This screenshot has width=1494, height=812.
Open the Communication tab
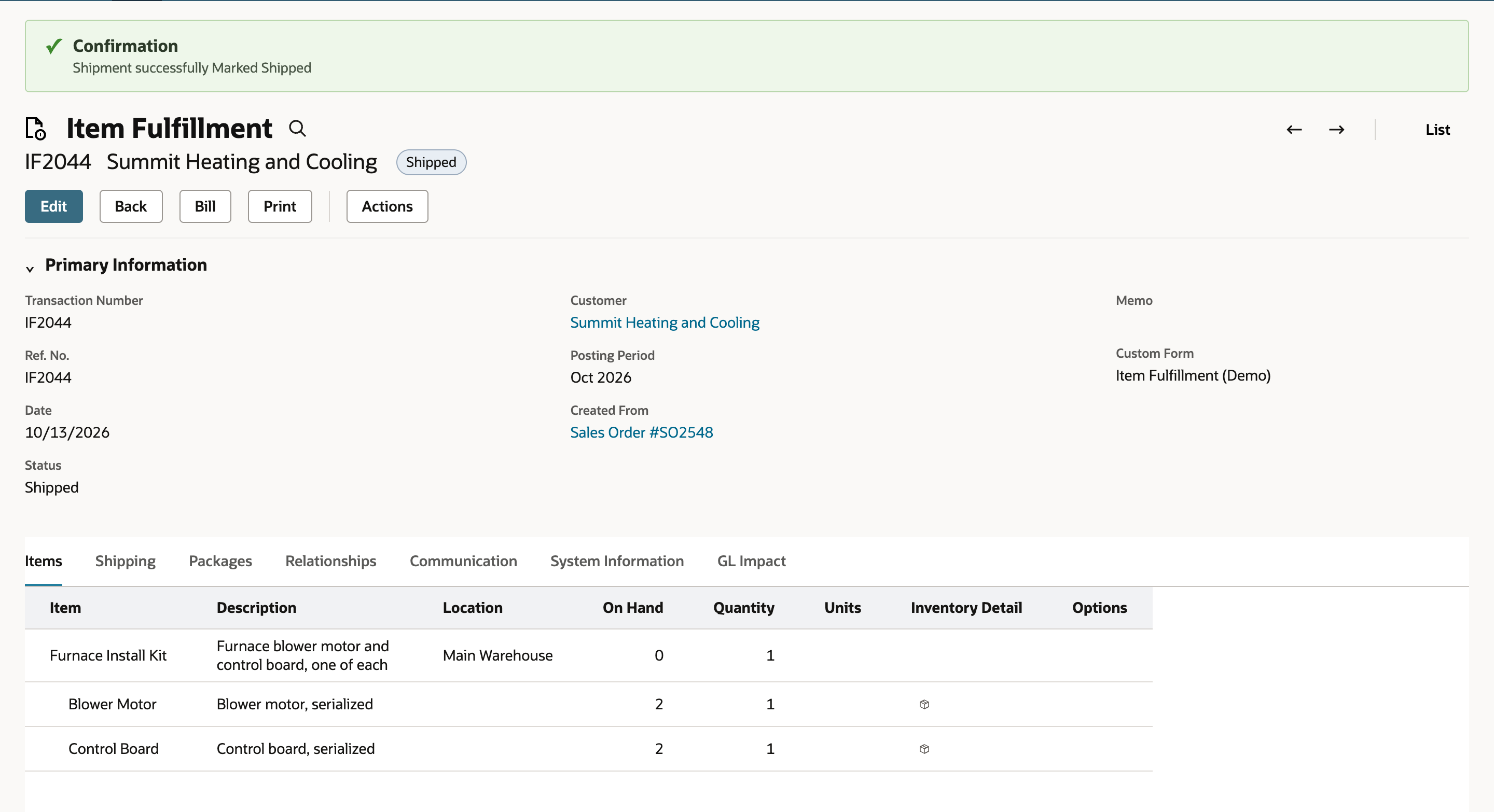tap(463, 561)
